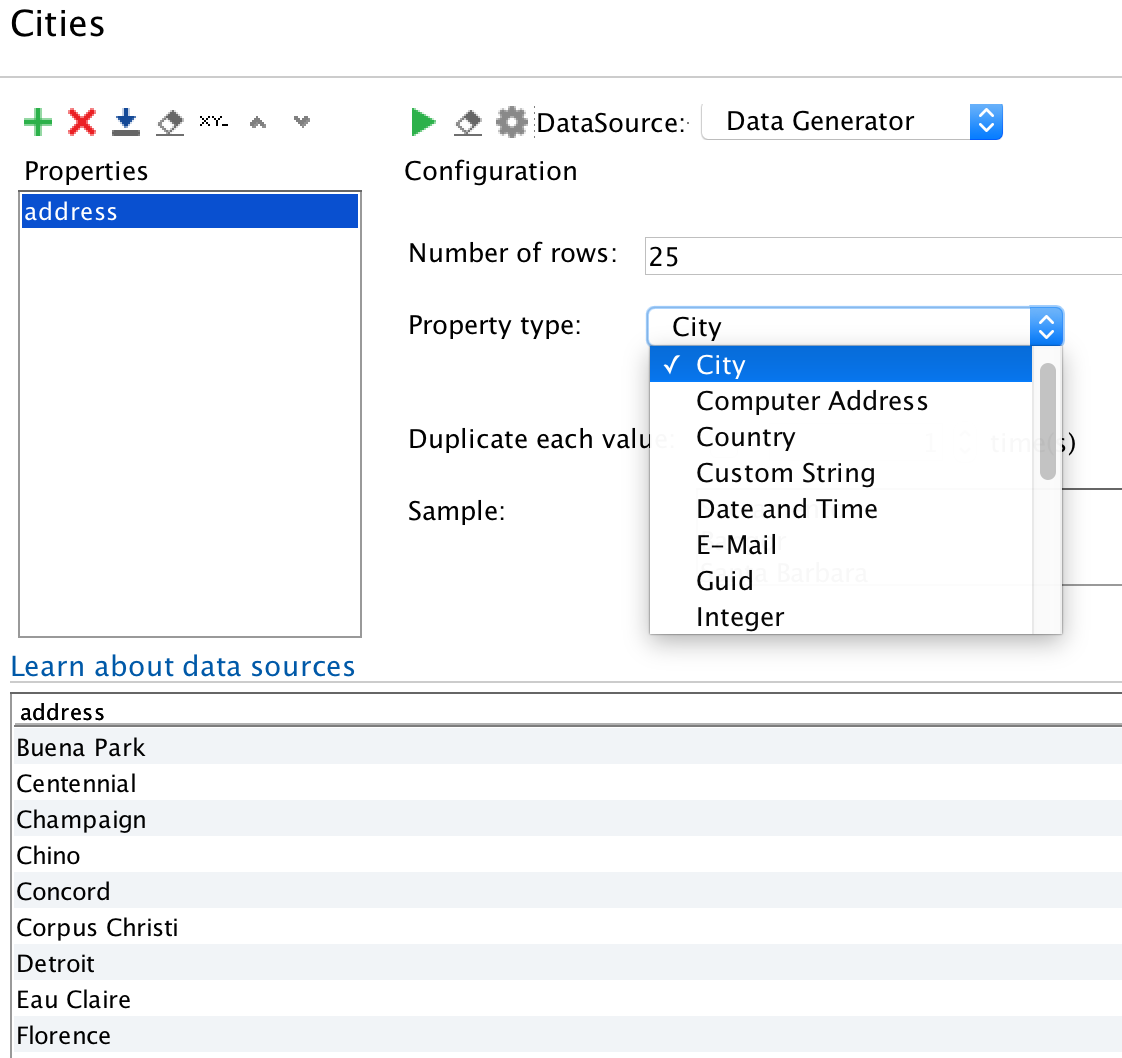Screen dimensions: 1122x1058
Task: Pick Date and Time from the open menu
Action: click(x=786, y=509)
